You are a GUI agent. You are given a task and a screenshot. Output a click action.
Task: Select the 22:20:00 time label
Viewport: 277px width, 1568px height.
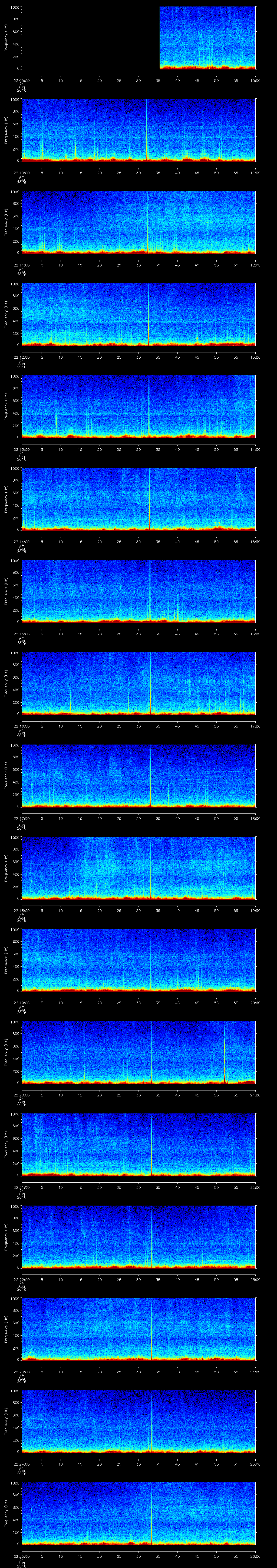click(21, 1095)
